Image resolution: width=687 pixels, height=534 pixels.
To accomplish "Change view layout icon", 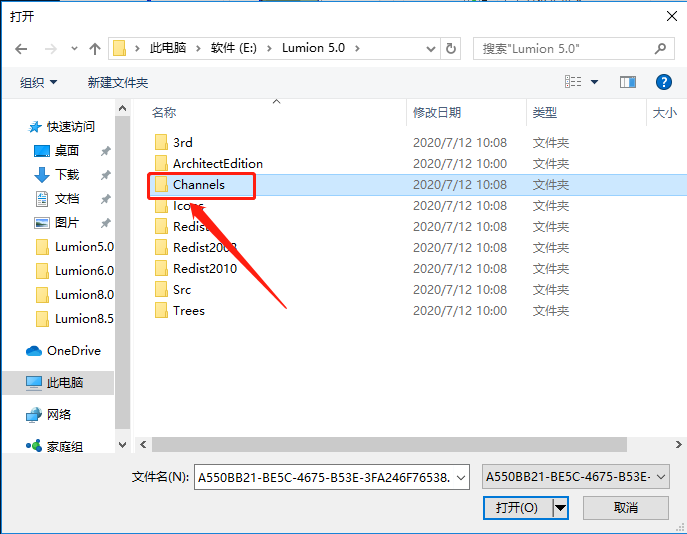I will [573, 82].
